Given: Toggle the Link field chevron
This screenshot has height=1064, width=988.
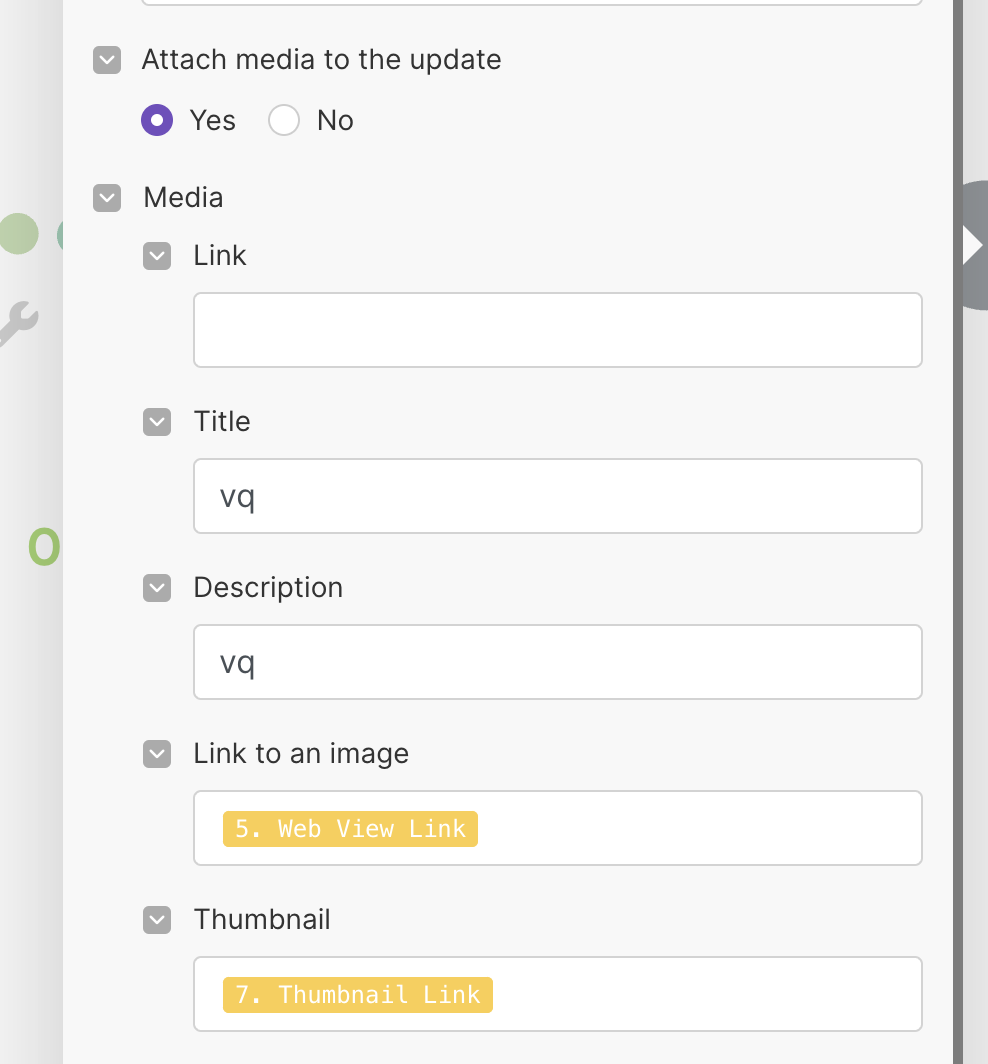Looking at the screenshot, I should [157, 256].
